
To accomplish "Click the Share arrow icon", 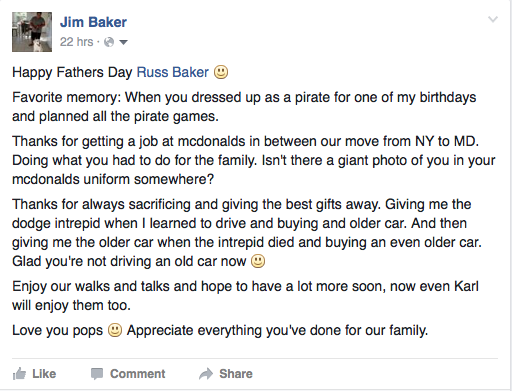I will [206, 374].
